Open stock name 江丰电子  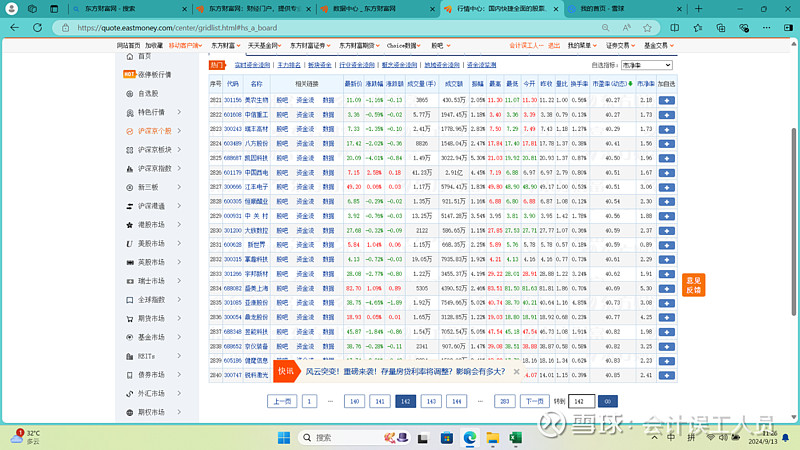[x=256, y=187]
